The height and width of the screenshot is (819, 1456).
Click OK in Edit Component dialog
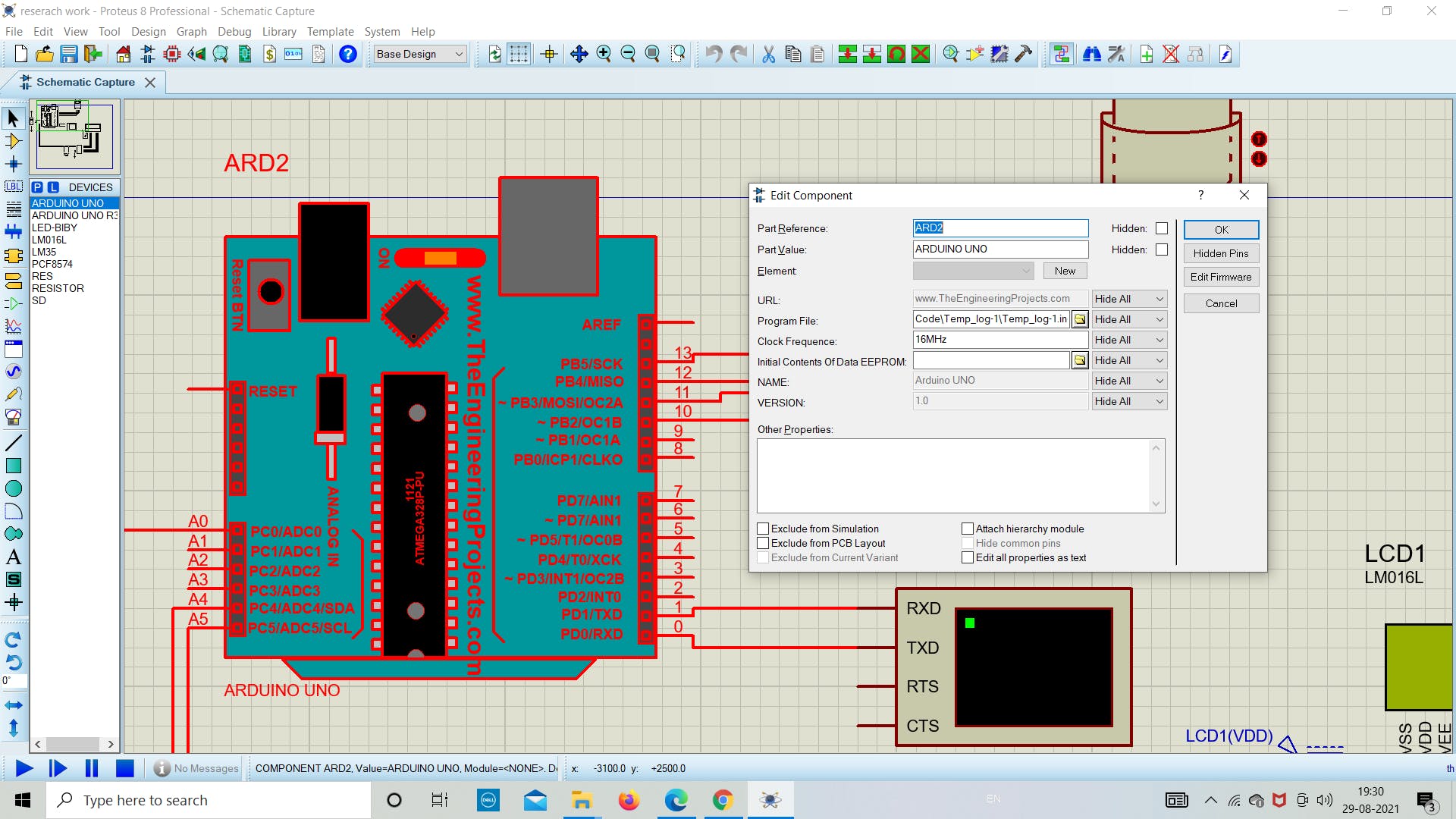tap(1221, 230)
